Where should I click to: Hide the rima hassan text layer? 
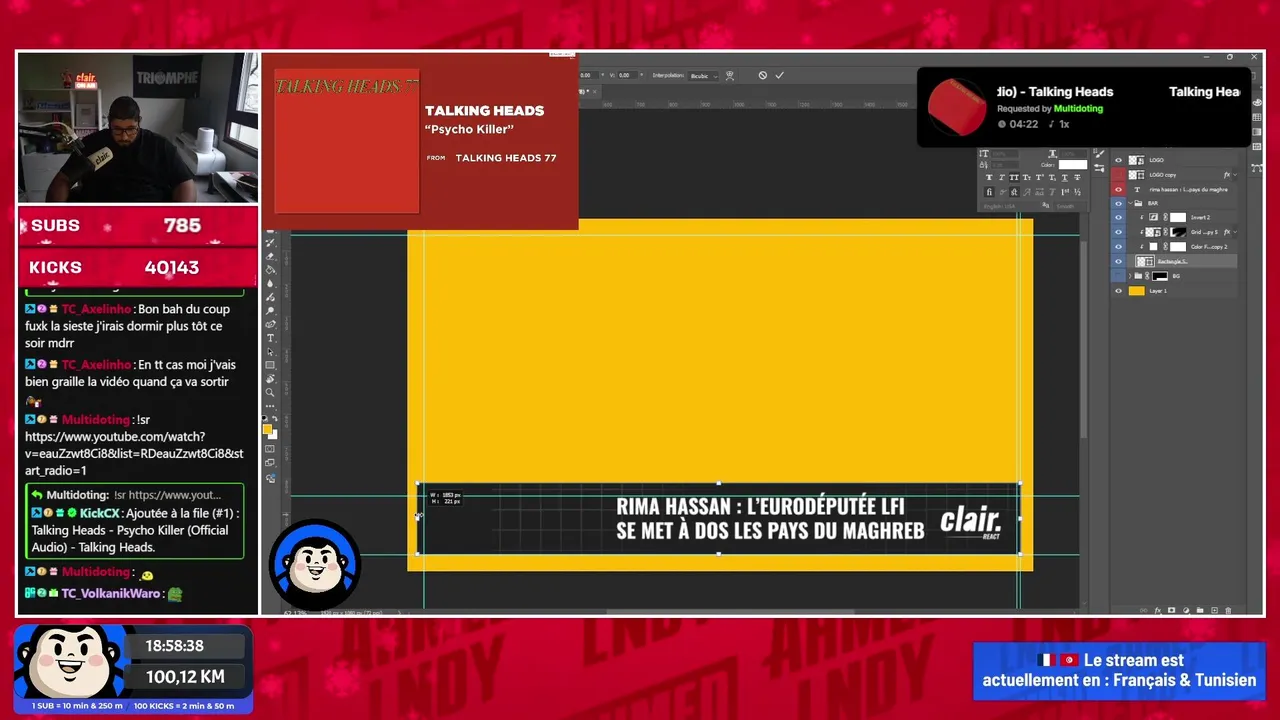pos(1118,190)
